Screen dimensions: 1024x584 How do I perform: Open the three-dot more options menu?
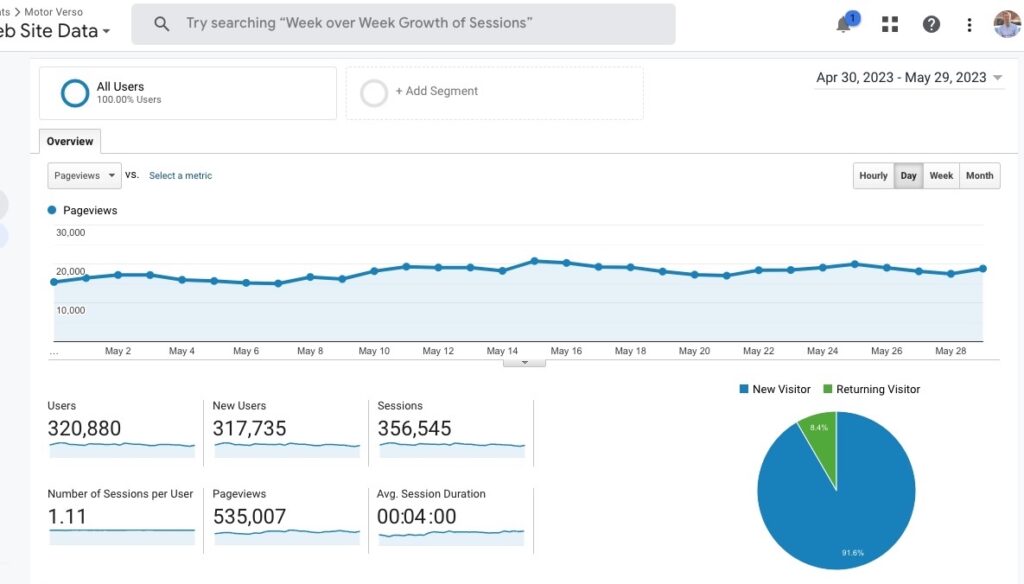tap(969, 24)
